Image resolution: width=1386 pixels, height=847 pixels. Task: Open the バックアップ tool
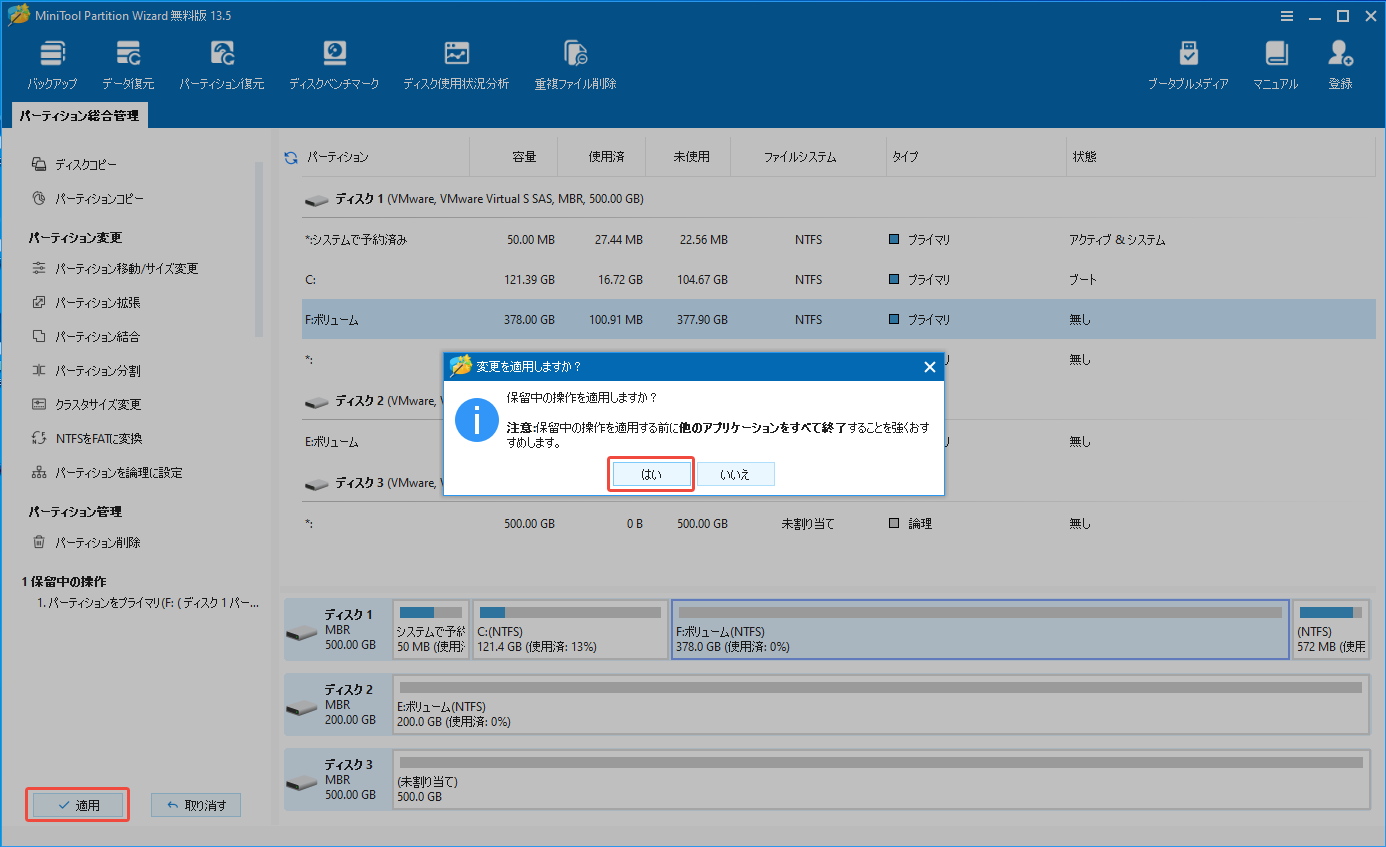(x=52, y=62)
